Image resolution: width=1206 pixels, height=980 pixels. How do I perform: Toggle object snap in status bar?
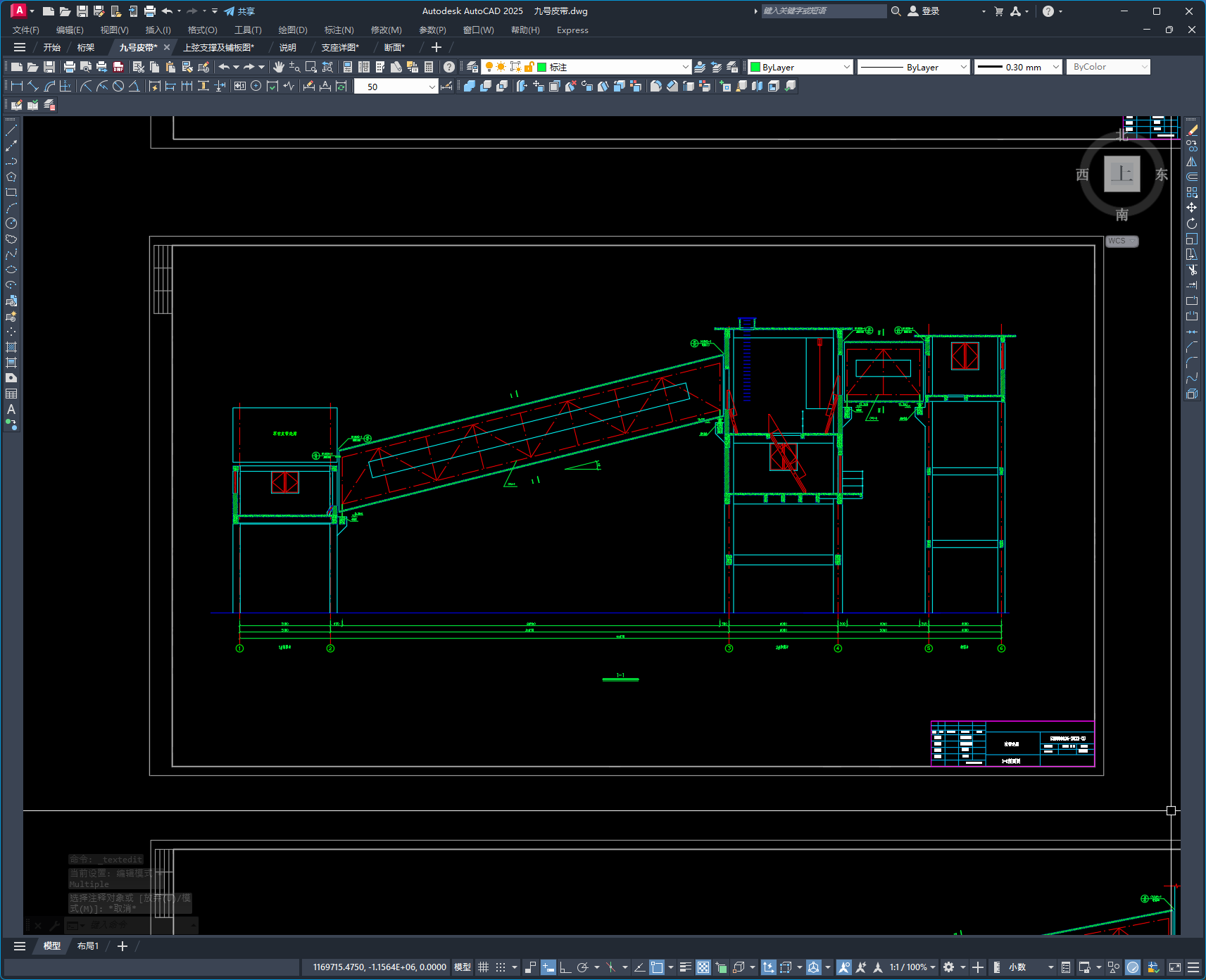pyautogui.click(x=657, y=967)
